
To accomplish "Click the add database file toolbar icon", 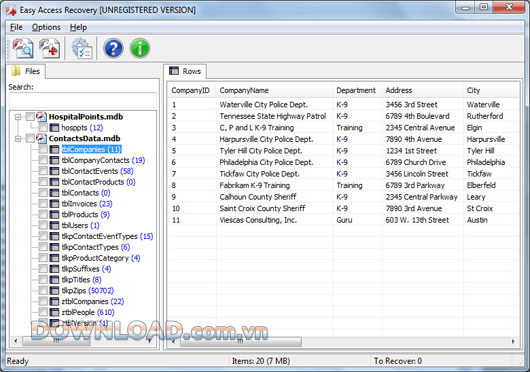I will point(49,48).
